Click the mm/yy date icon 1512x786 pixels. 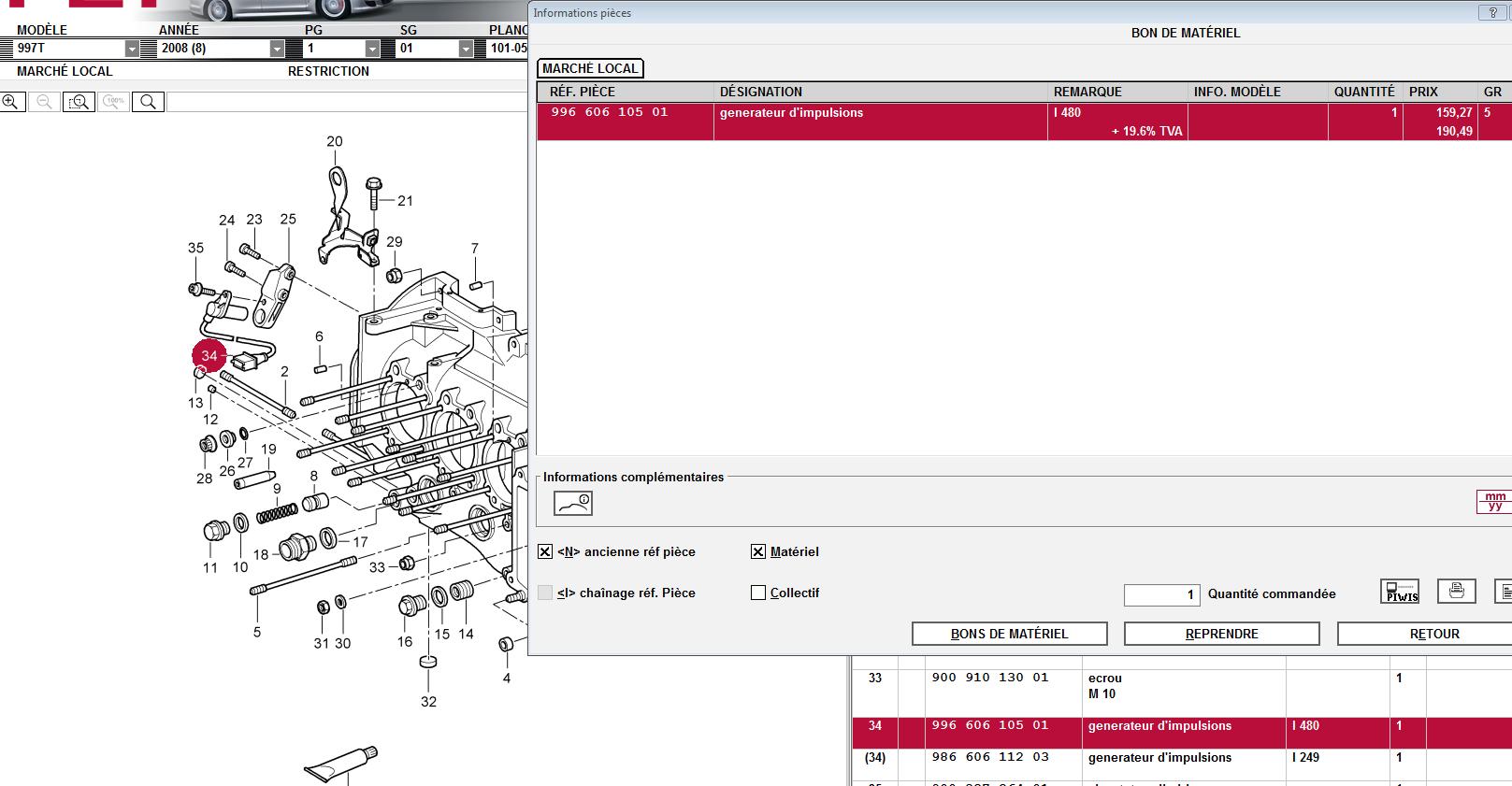(1495, 501)
